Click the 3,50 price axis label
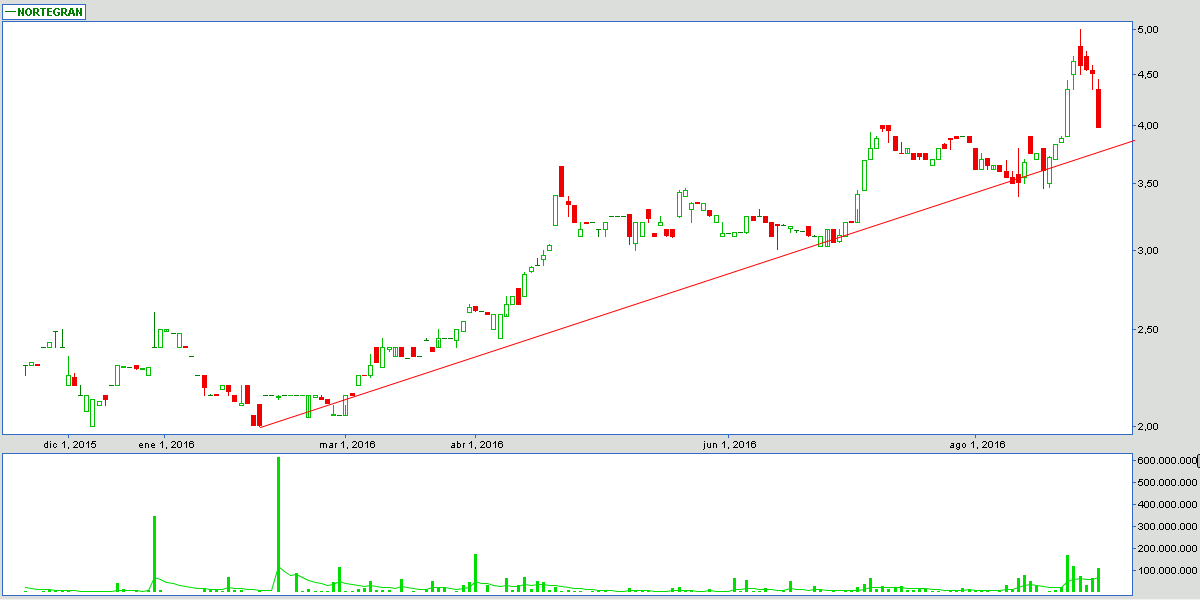This screenshot has height=600, width=1200. pyautogui.click(x=1148, y=184)
